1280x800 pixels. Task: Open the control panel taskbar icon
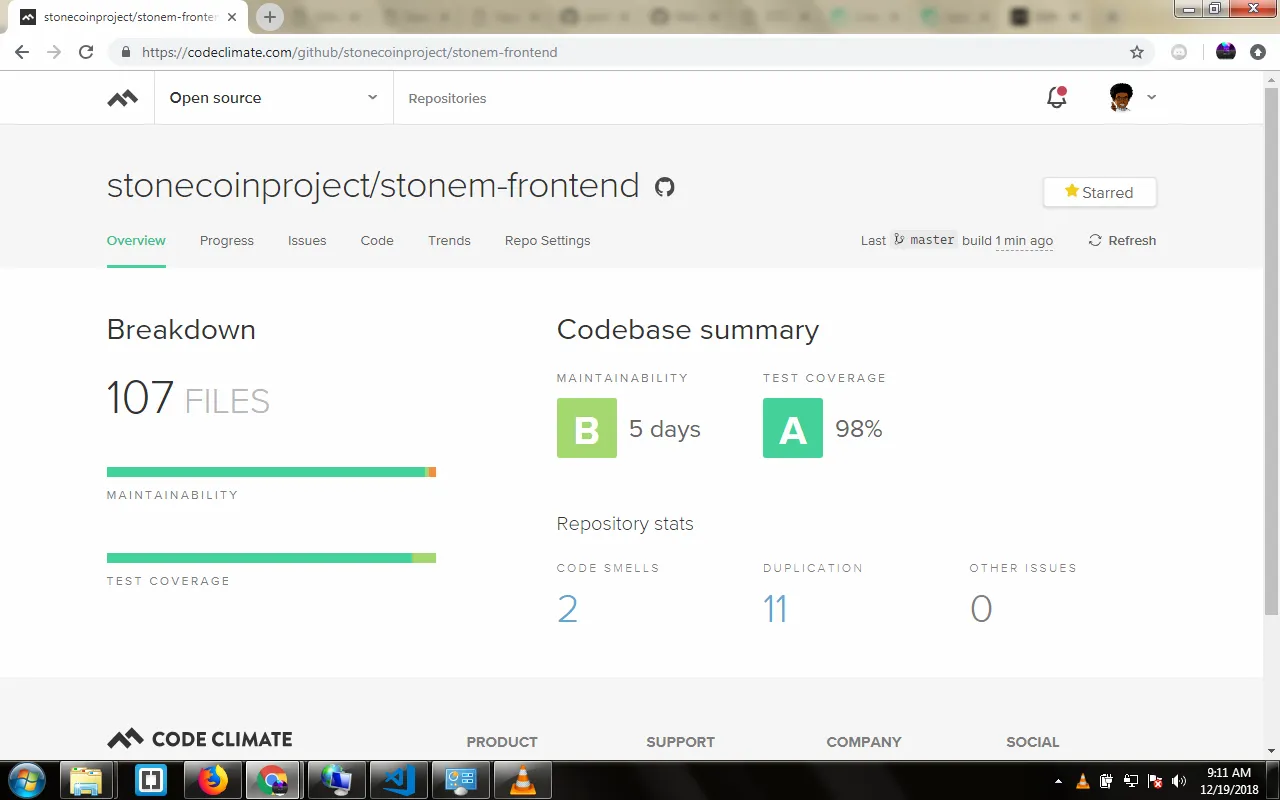pyautogui.click(x=460, y=780)
